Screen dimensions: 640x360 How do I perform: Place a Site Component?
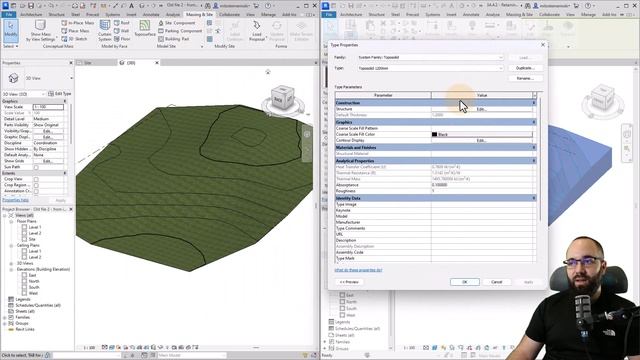click(x=177, y=23)
